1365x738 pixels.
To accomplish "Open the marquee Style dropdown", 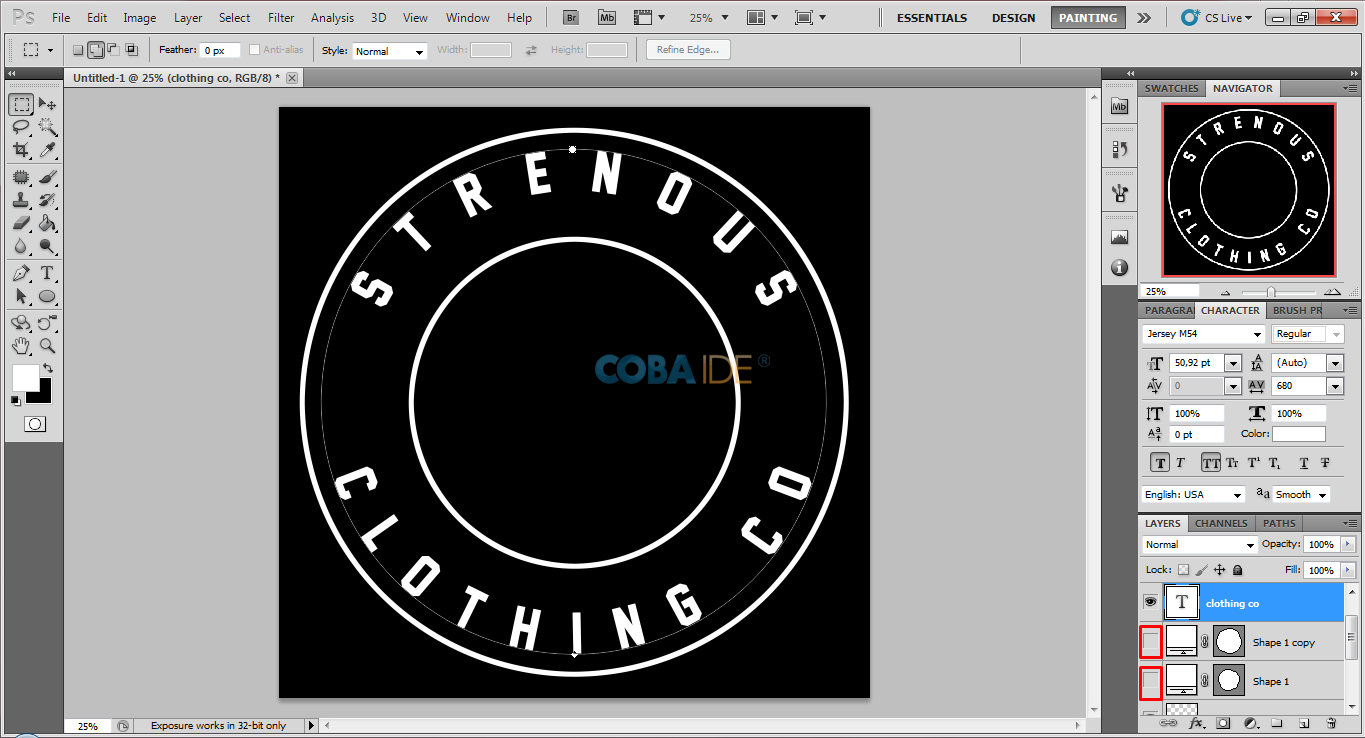I will click(390, 51).
